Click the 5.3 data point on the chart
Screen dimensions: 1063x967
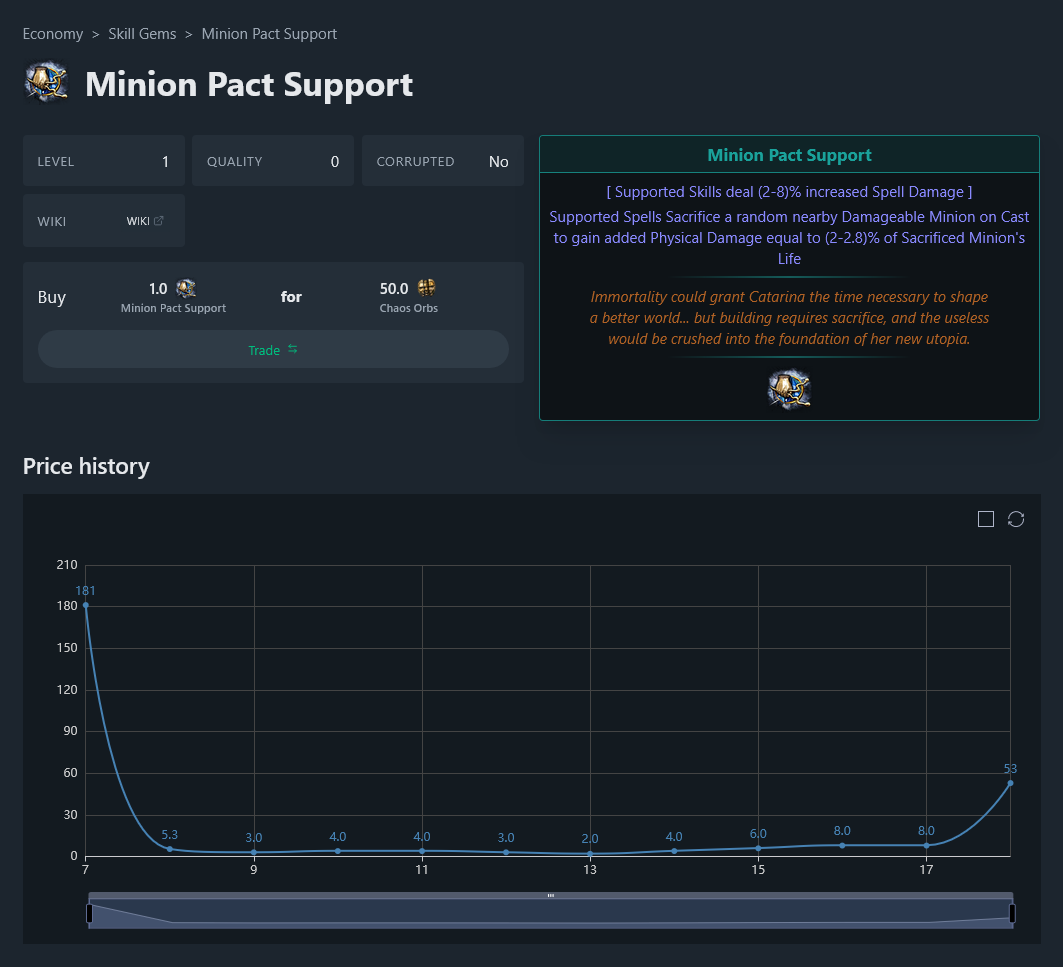(169, 849)
